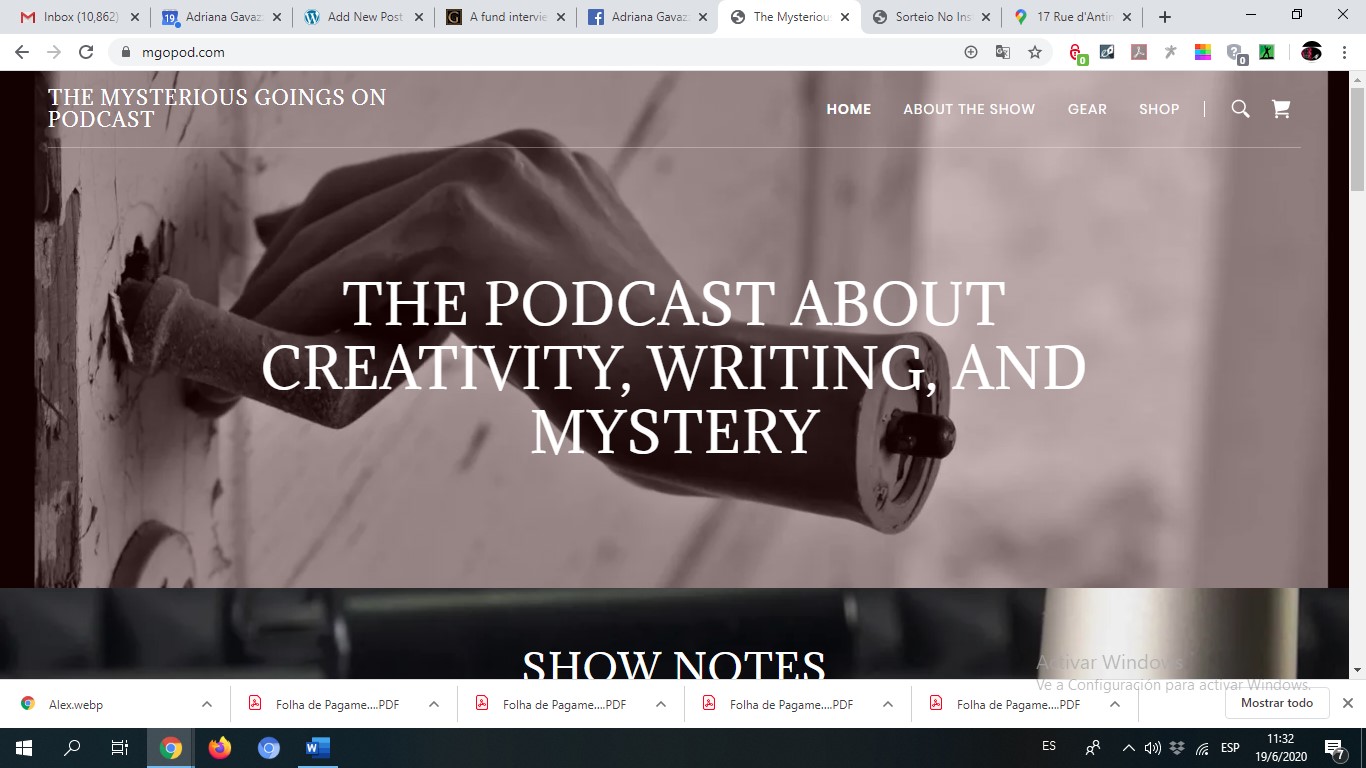Open the Gear navigation link
1366x768 pixels.
[1087, 109]
